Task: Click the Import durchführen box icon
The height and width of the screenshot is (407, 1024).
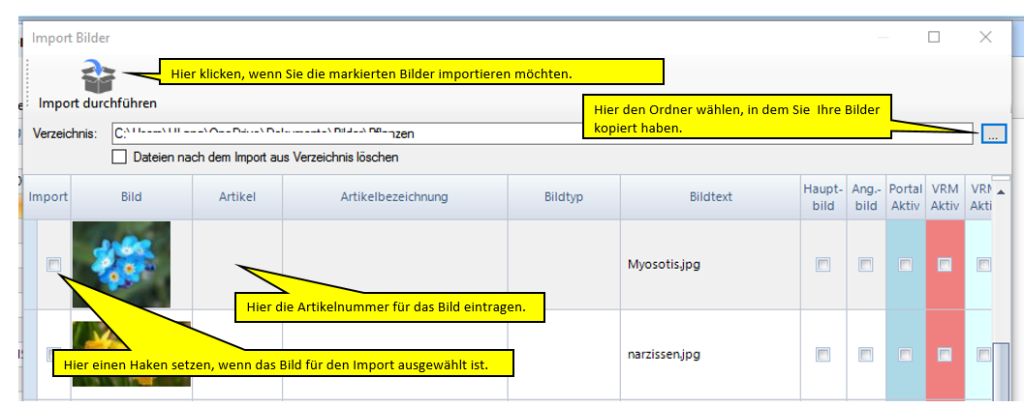Action: (98, 73)
